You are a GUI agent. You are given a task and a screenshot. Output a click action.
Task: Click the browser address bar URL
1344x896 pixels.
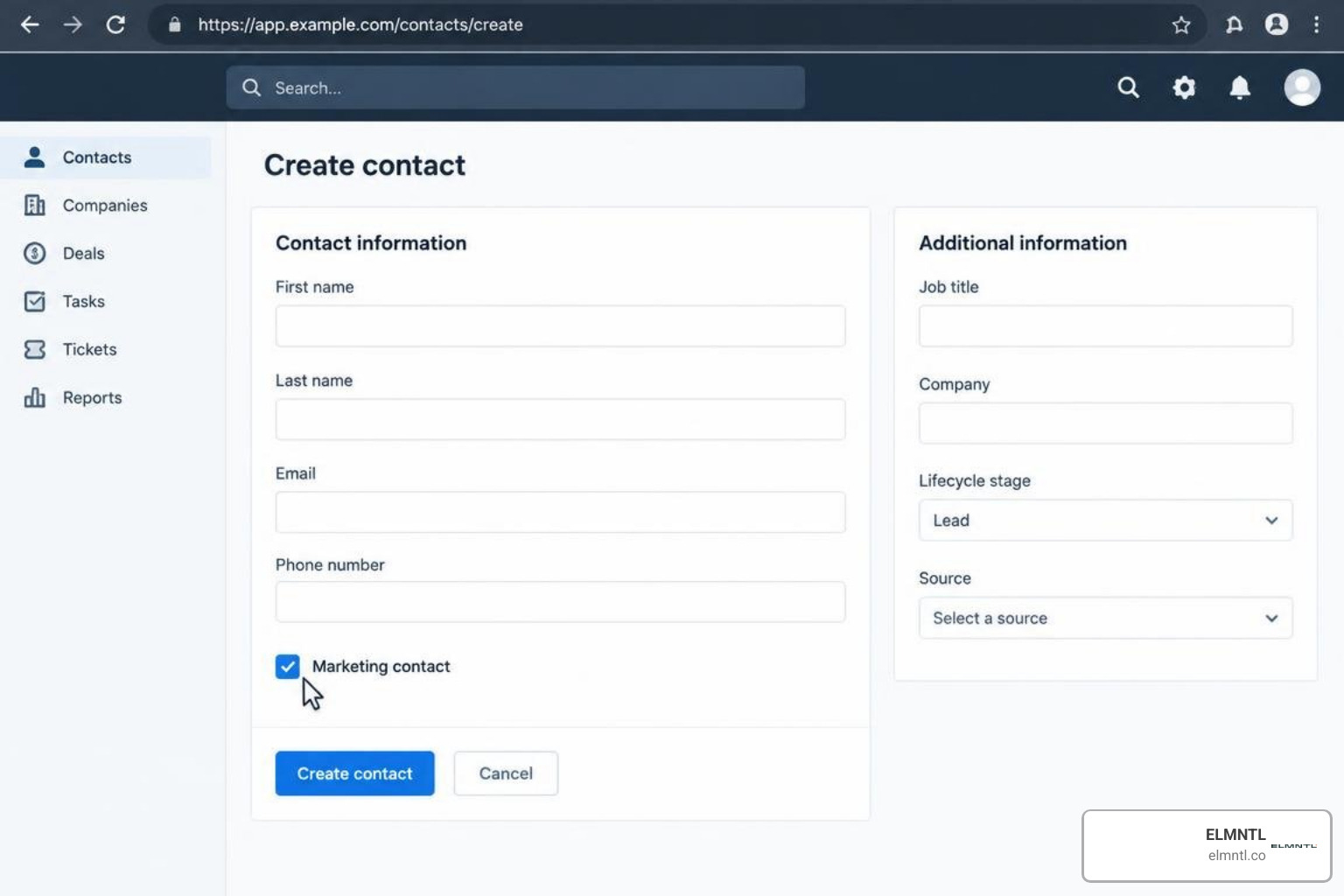pyautogui.click(x=360, y=24)
